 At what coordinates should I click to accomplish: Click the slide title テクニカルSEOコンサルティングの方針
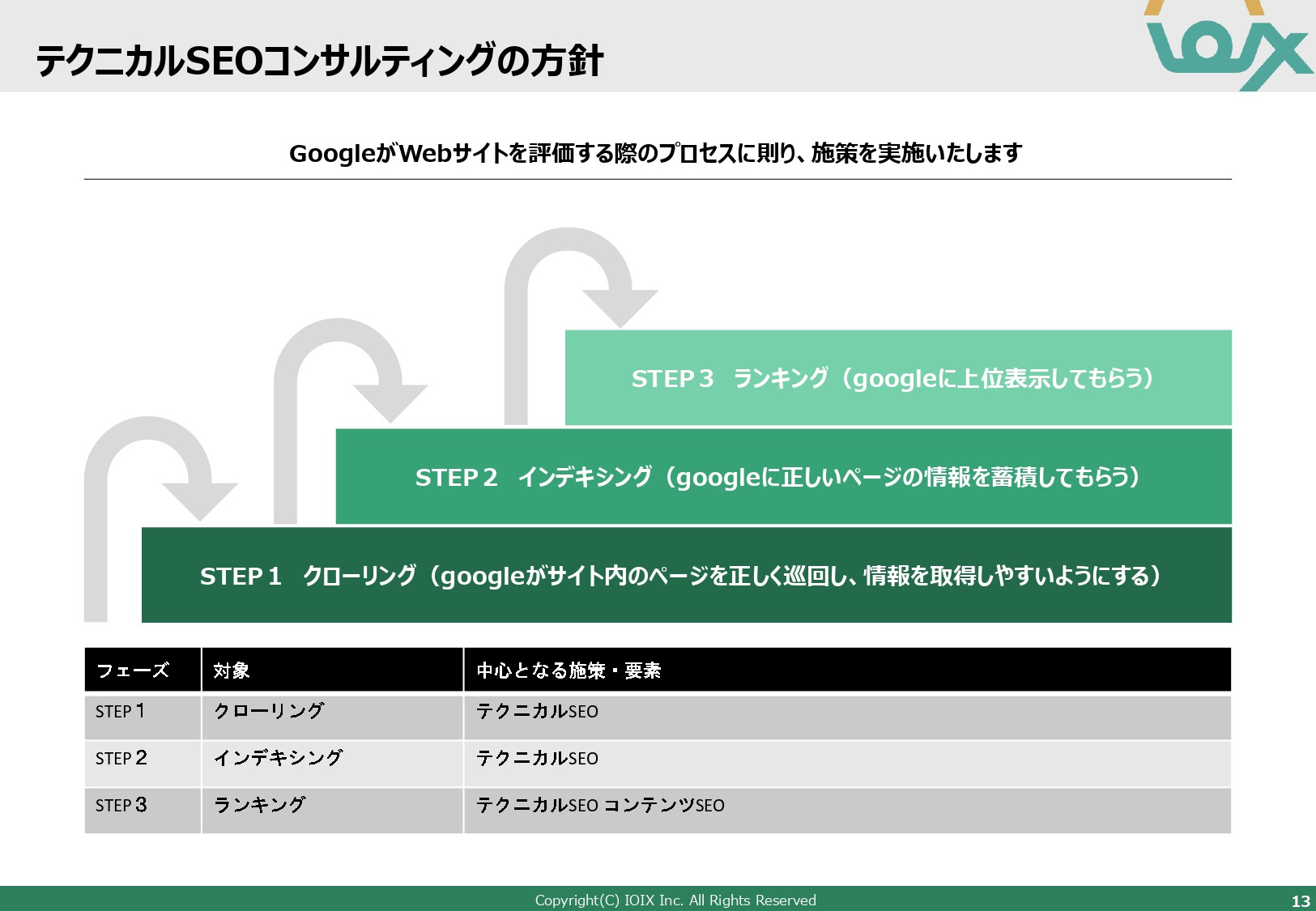(318, 58)
